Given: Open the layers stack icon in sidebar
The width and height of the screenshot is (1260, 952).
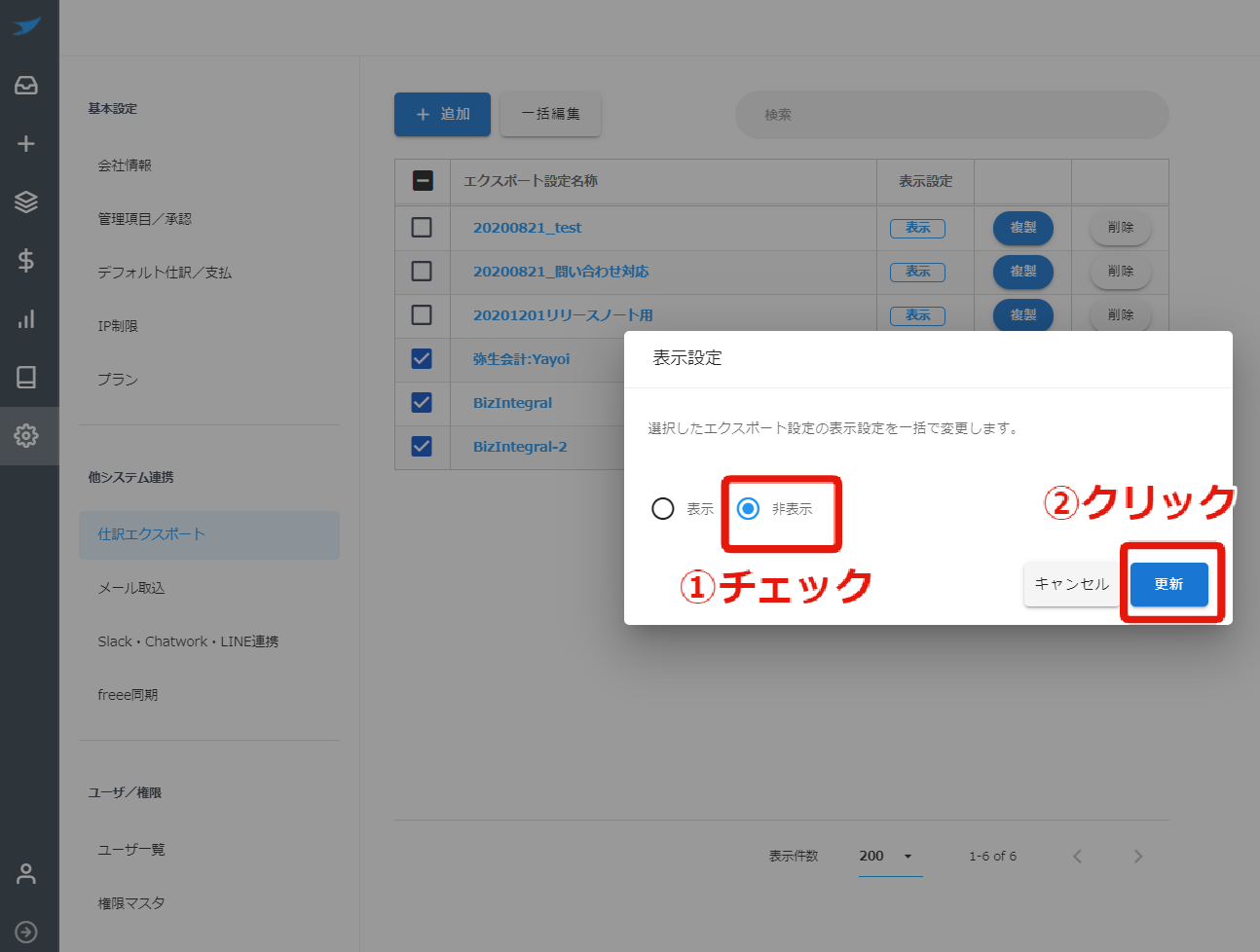Looking at the screenshot, I should click(26, 201).
